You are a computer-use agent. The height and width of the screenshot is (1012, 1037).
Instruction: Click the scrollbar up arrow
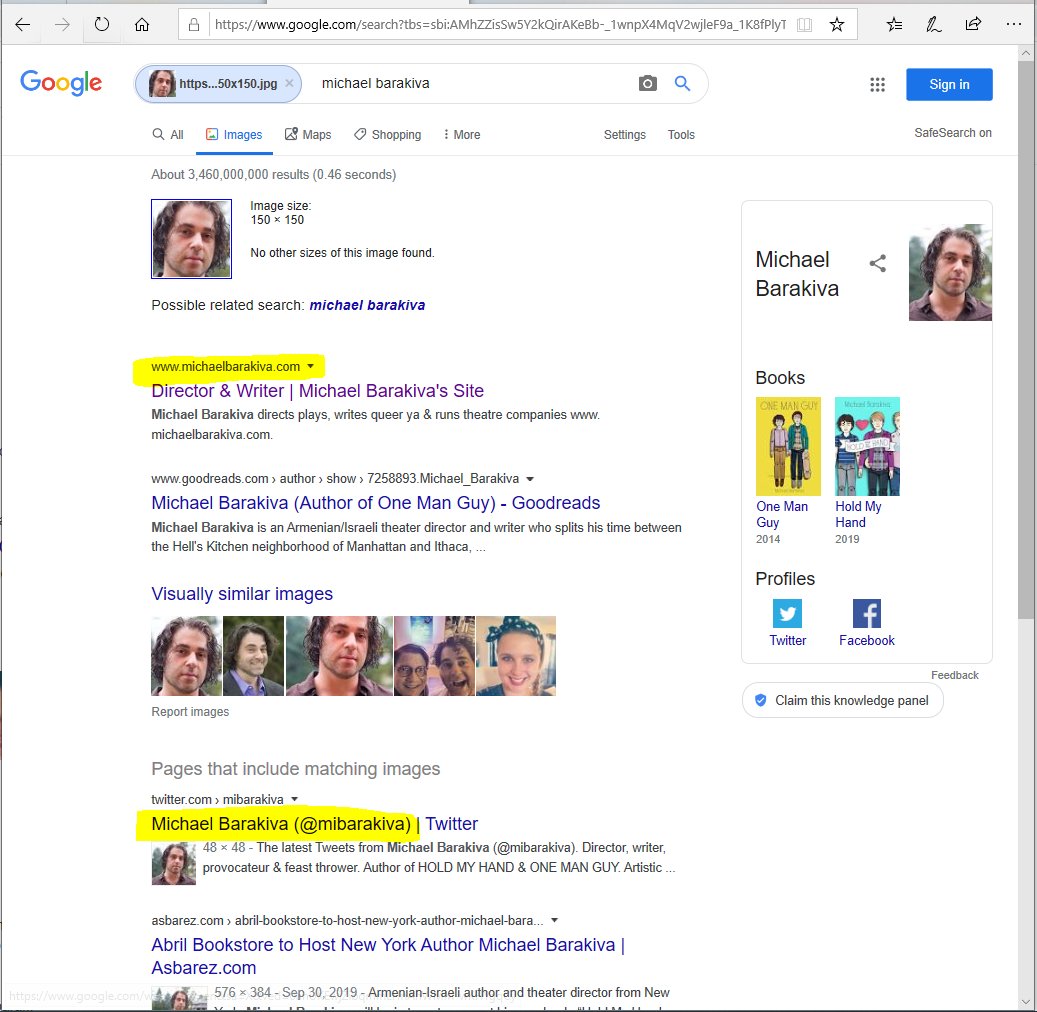[1026, 53]
